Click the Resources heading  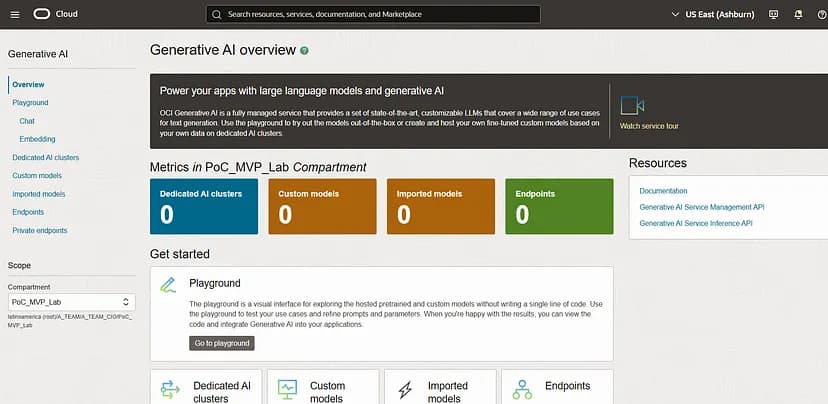coord(657,163)
